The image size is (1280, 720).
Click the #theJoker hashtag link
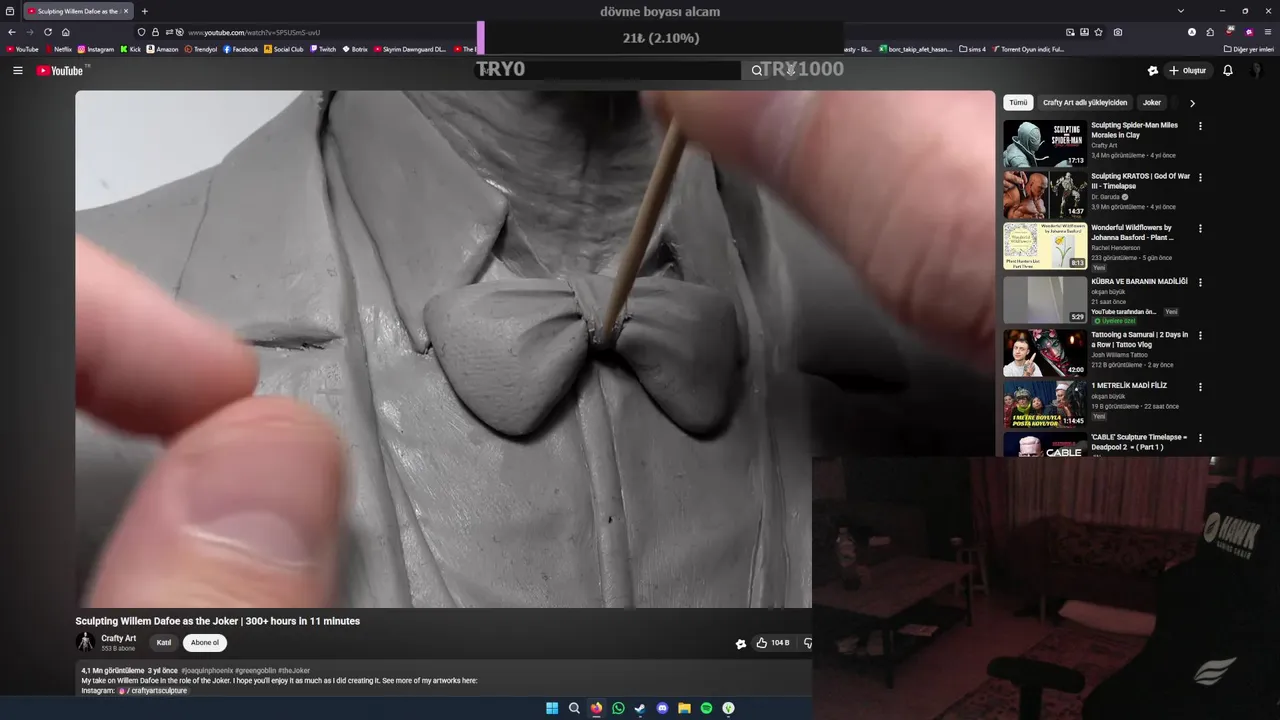(294, 671)
